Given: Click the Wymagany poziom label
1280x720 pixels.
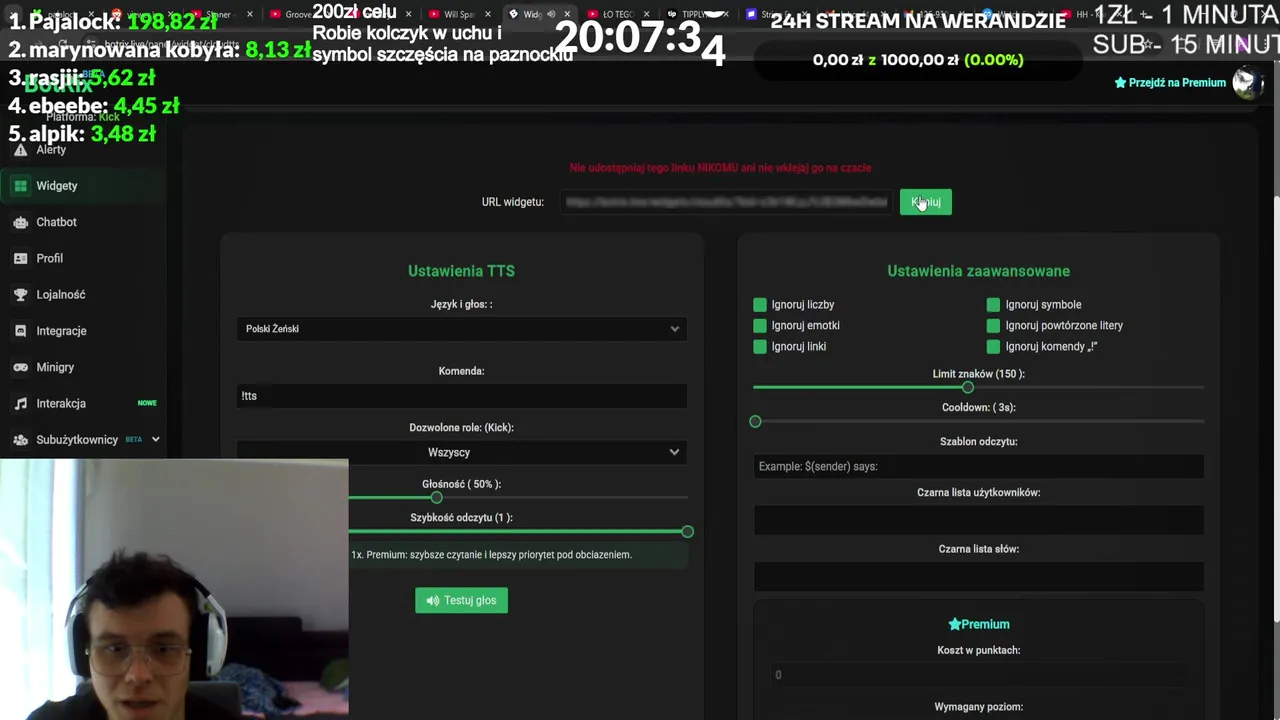Looking at the screenshot, I should coord(979,707).
